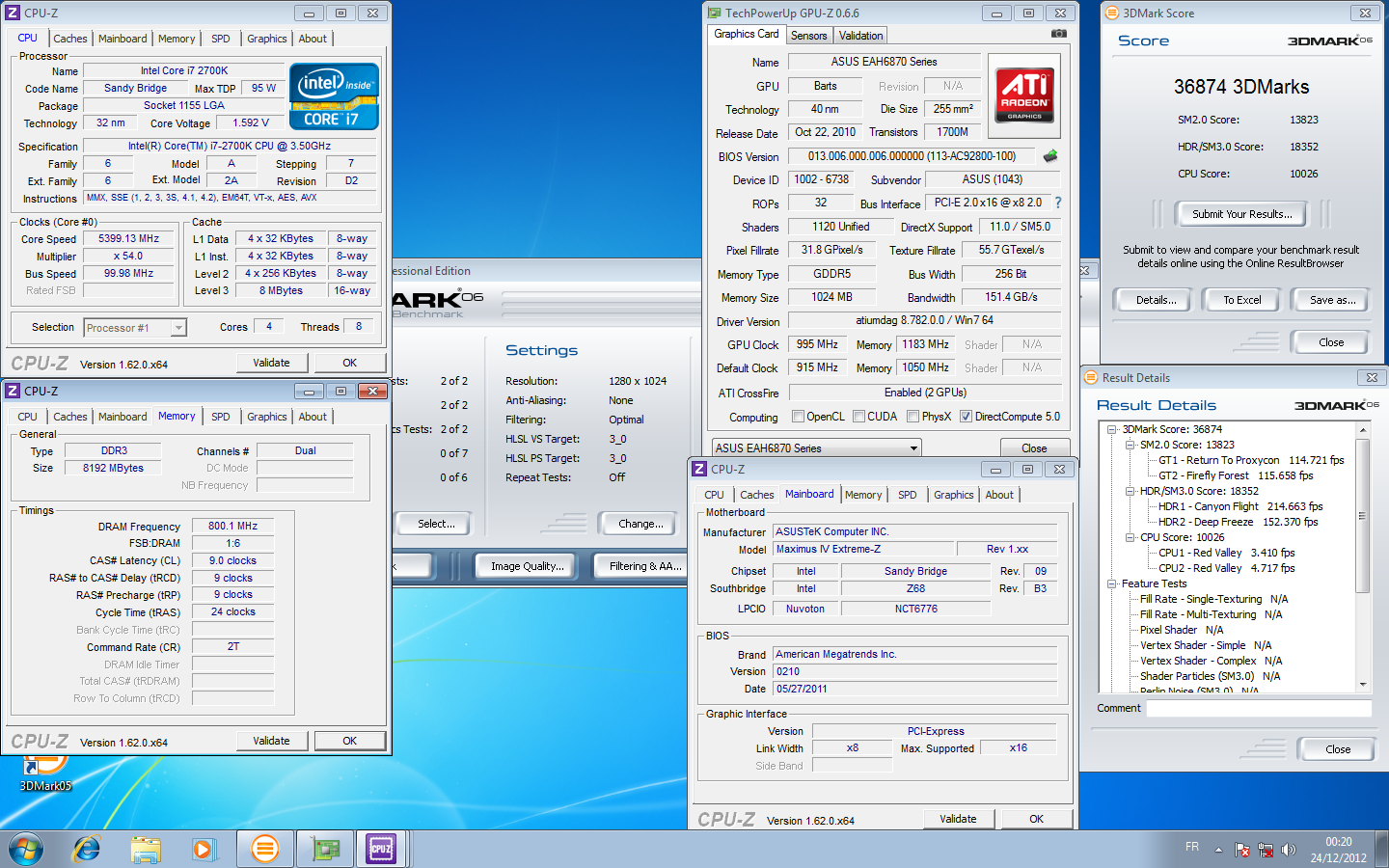Collapse the 3DMark Score: 36874 tree node
Viewport: 1389px width, 868px height.
[1112, 429]
